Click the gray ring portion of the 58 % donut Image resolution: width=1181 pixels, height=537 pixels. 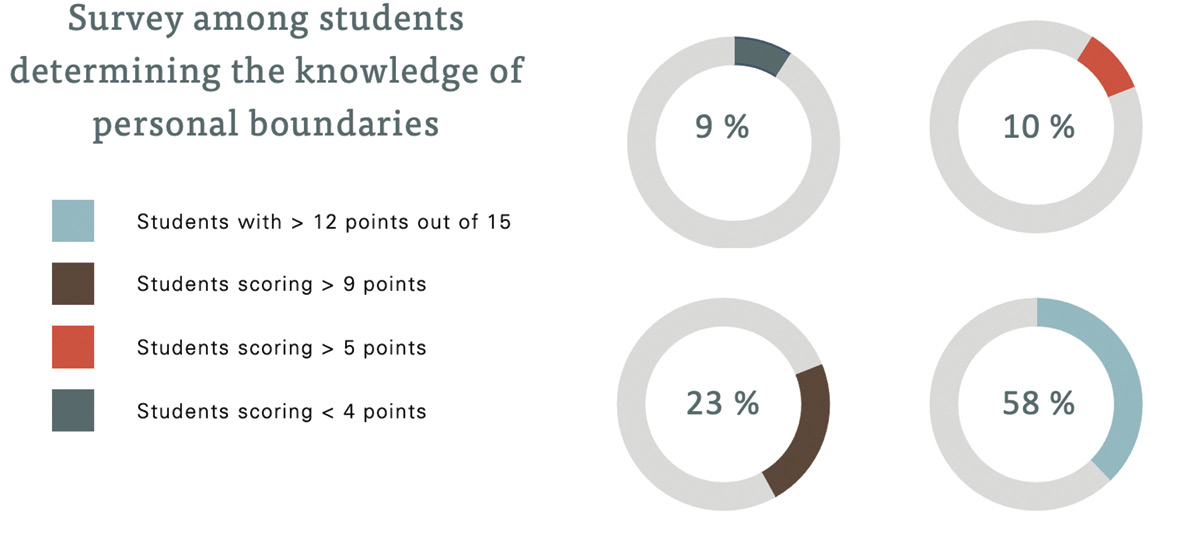[x=955, y=404]
